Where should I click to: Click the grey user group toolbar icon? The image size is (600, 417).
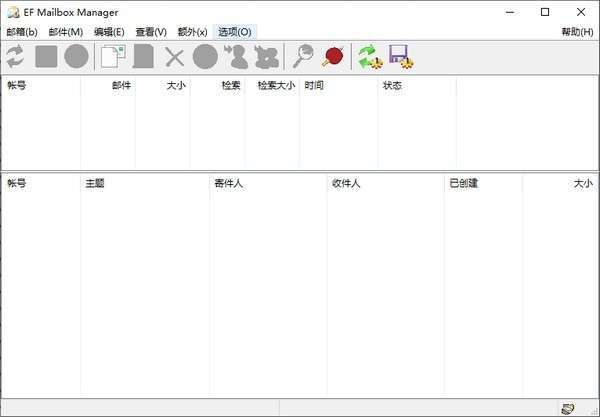point(267,57)
